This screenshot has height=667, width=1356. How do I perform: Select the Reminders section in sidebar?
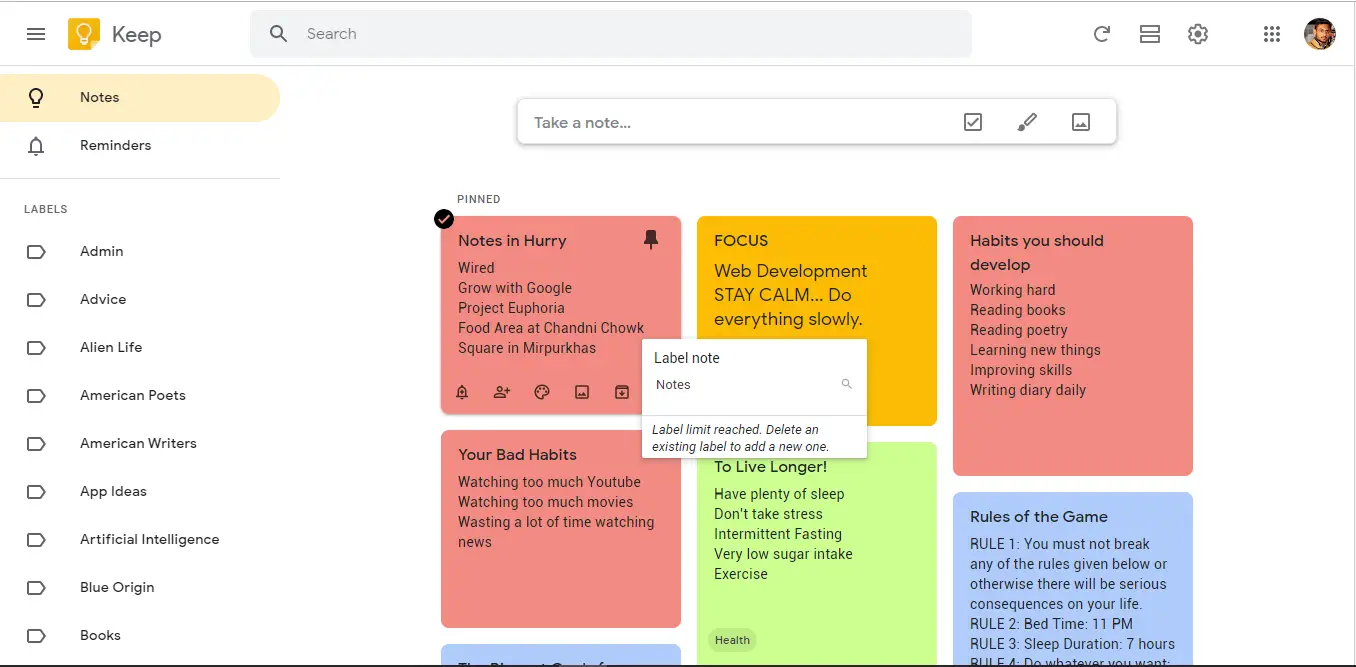[x=115, y=145]
